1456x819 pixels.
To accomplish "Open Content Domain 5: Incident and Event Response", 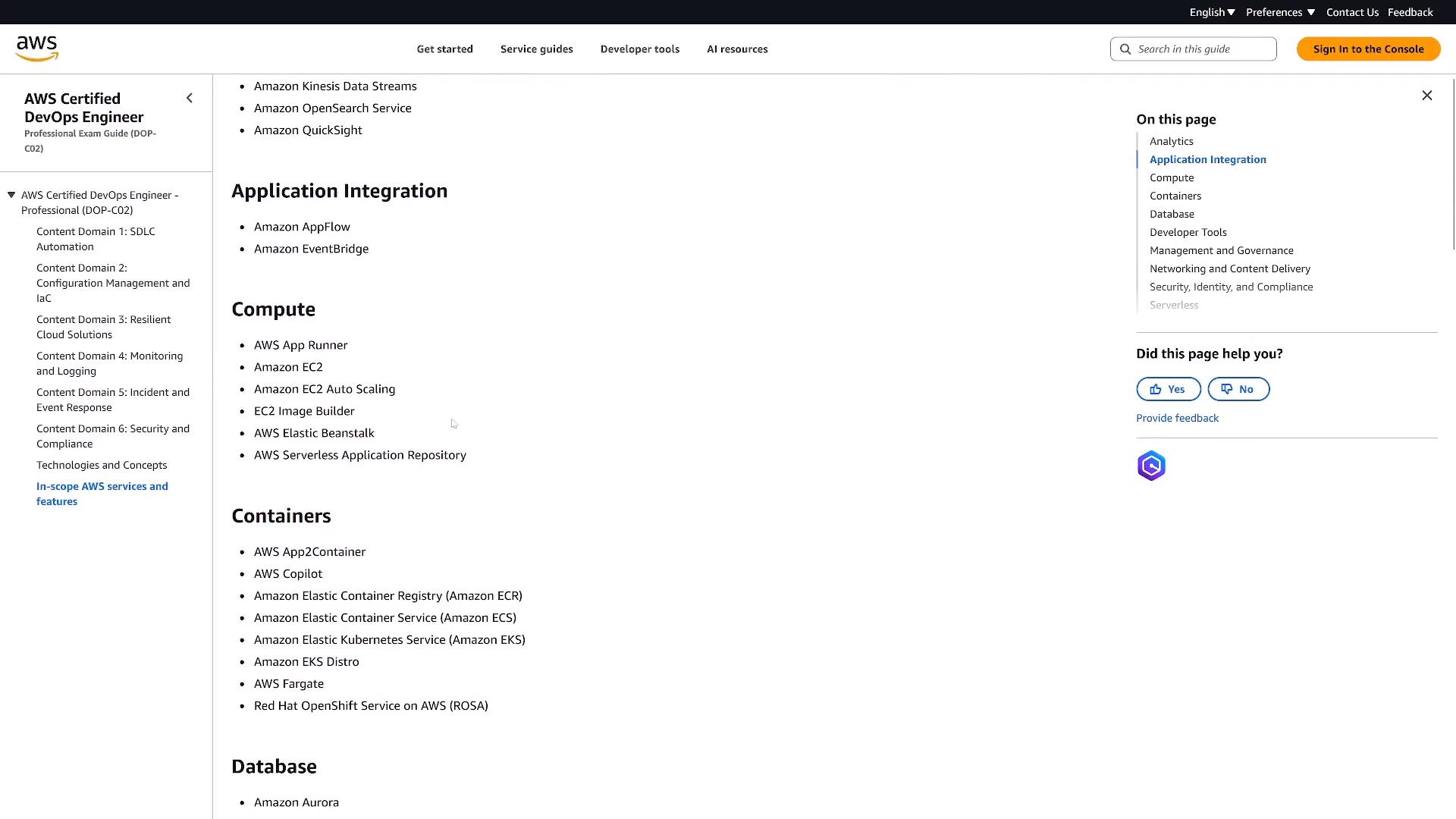I will tap(113, 400).
